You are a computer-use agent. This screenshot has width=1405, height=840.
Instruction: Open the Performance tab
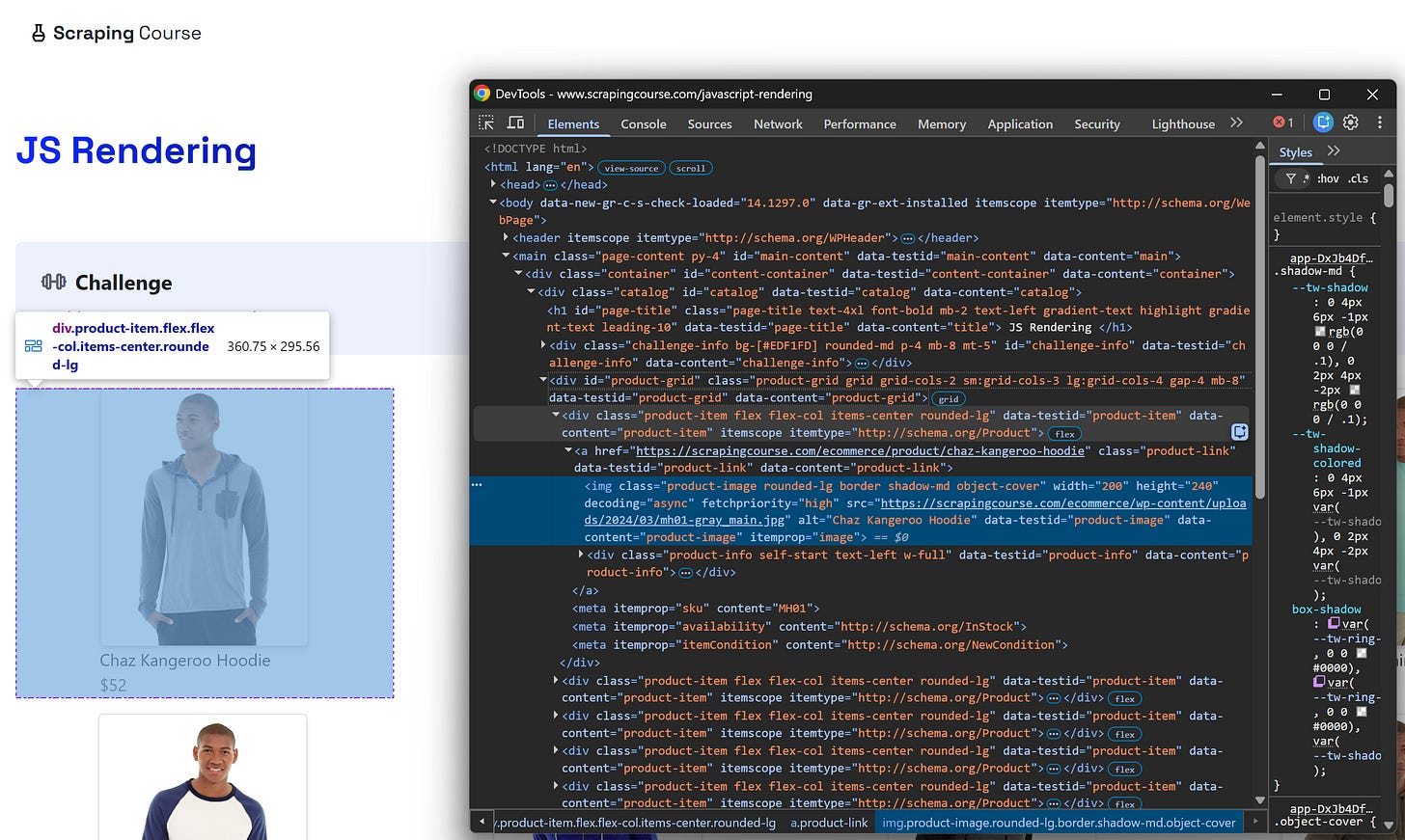[x=860, y=123]
